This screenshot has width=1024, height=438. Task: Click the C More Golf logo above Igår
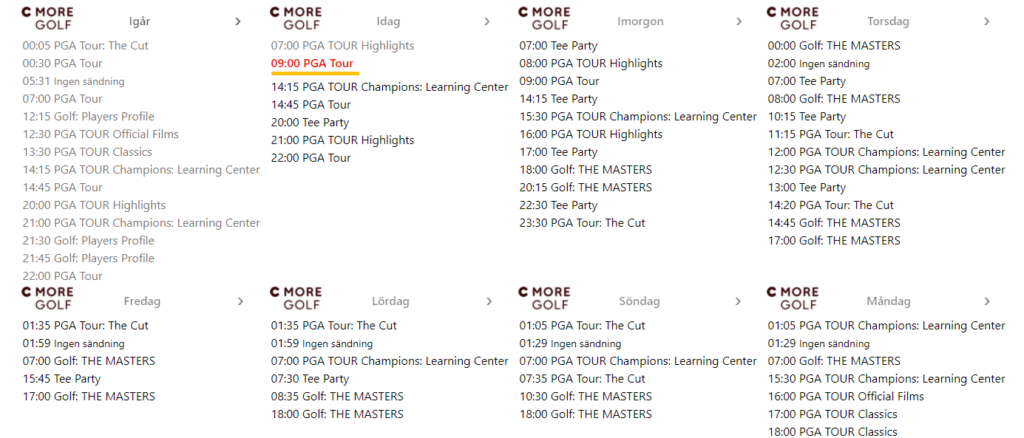click(47, 18)
